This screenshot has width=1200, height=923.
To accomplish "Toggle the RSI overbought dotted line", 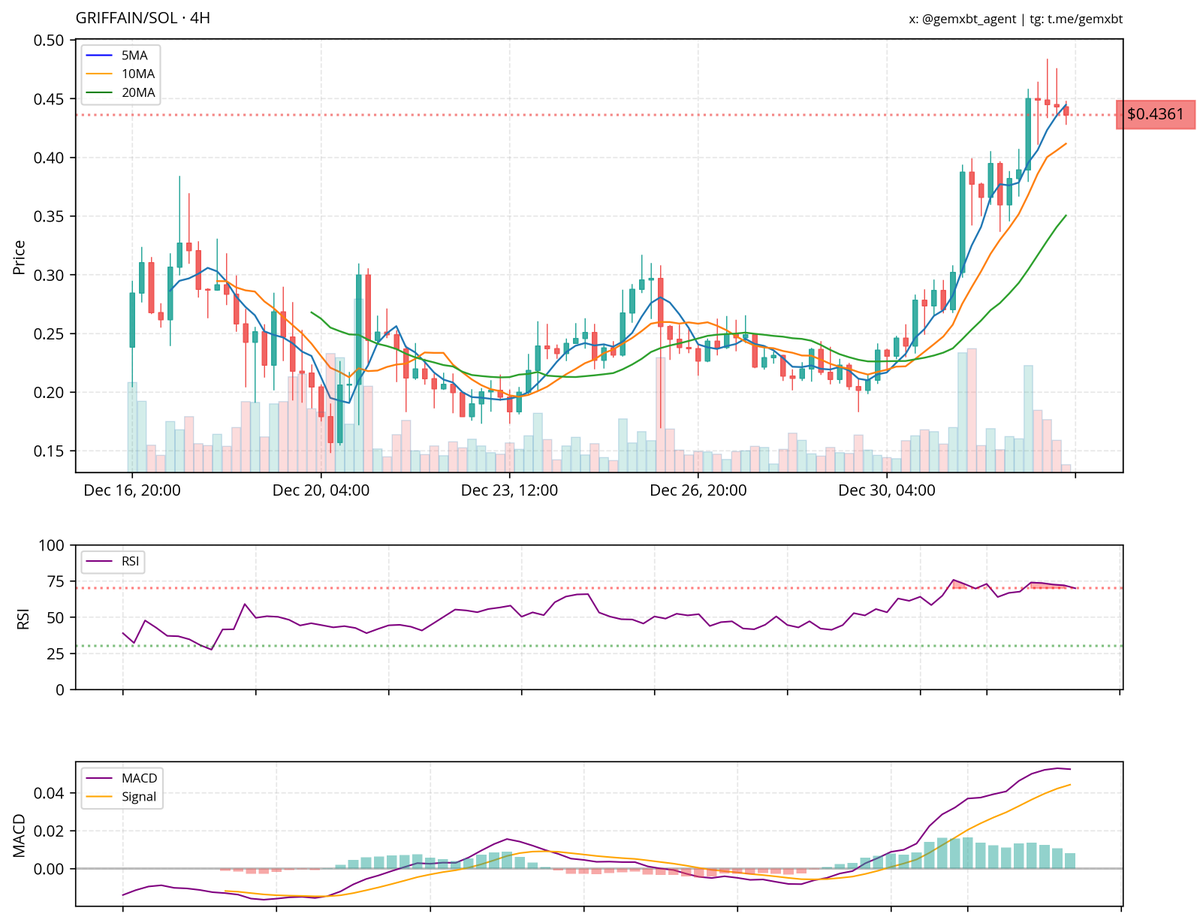I will pyautogui.click(x=600, y=589).
